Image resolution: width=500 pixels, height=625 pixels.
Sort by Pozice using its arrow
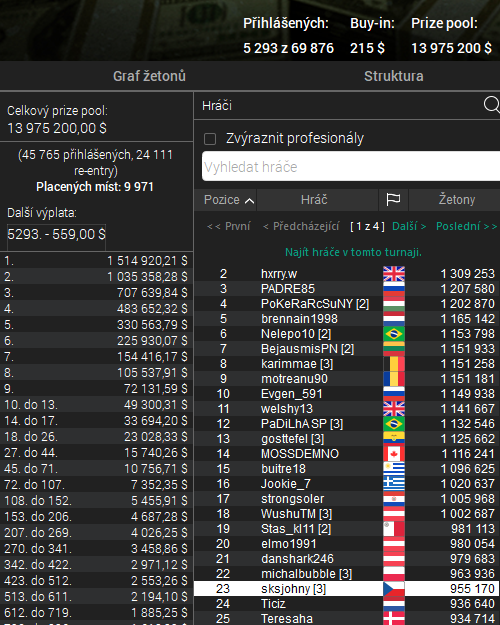coord(250,200)
